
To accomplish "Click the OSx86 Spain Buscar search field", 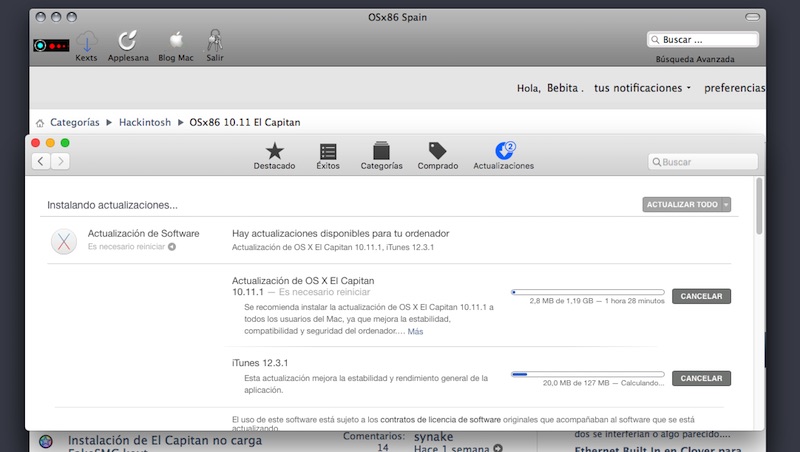I will [x=703, y=39].
